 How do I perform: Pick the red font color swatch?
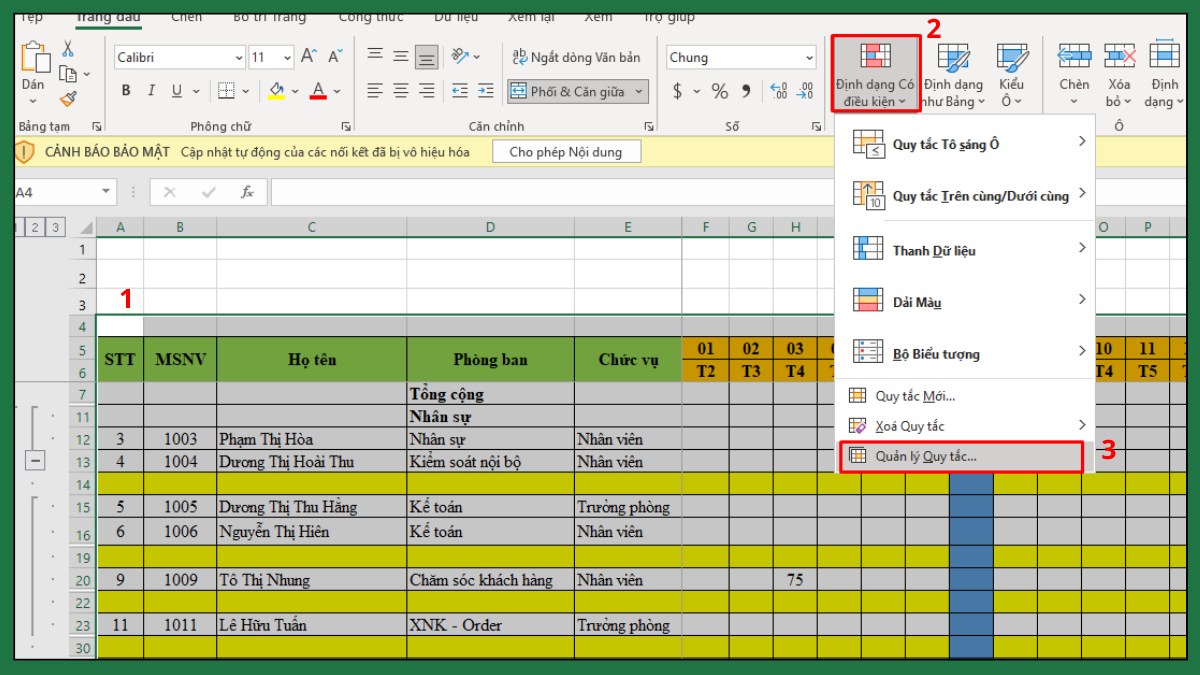[x=318, y=91]
